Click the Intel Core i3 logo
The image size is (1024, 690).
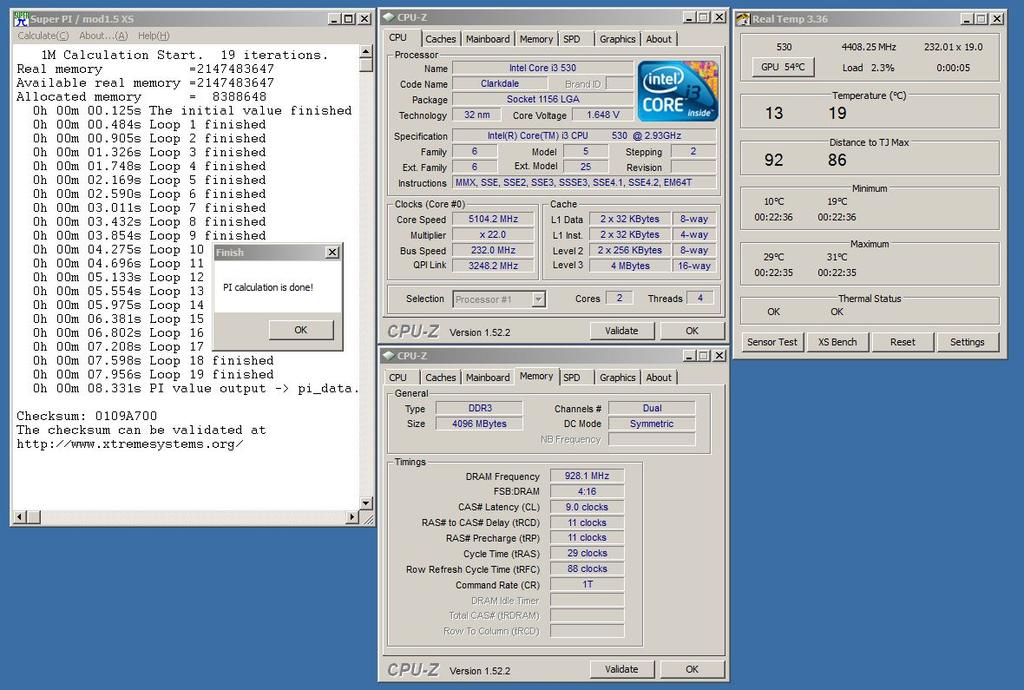(678, 91)
